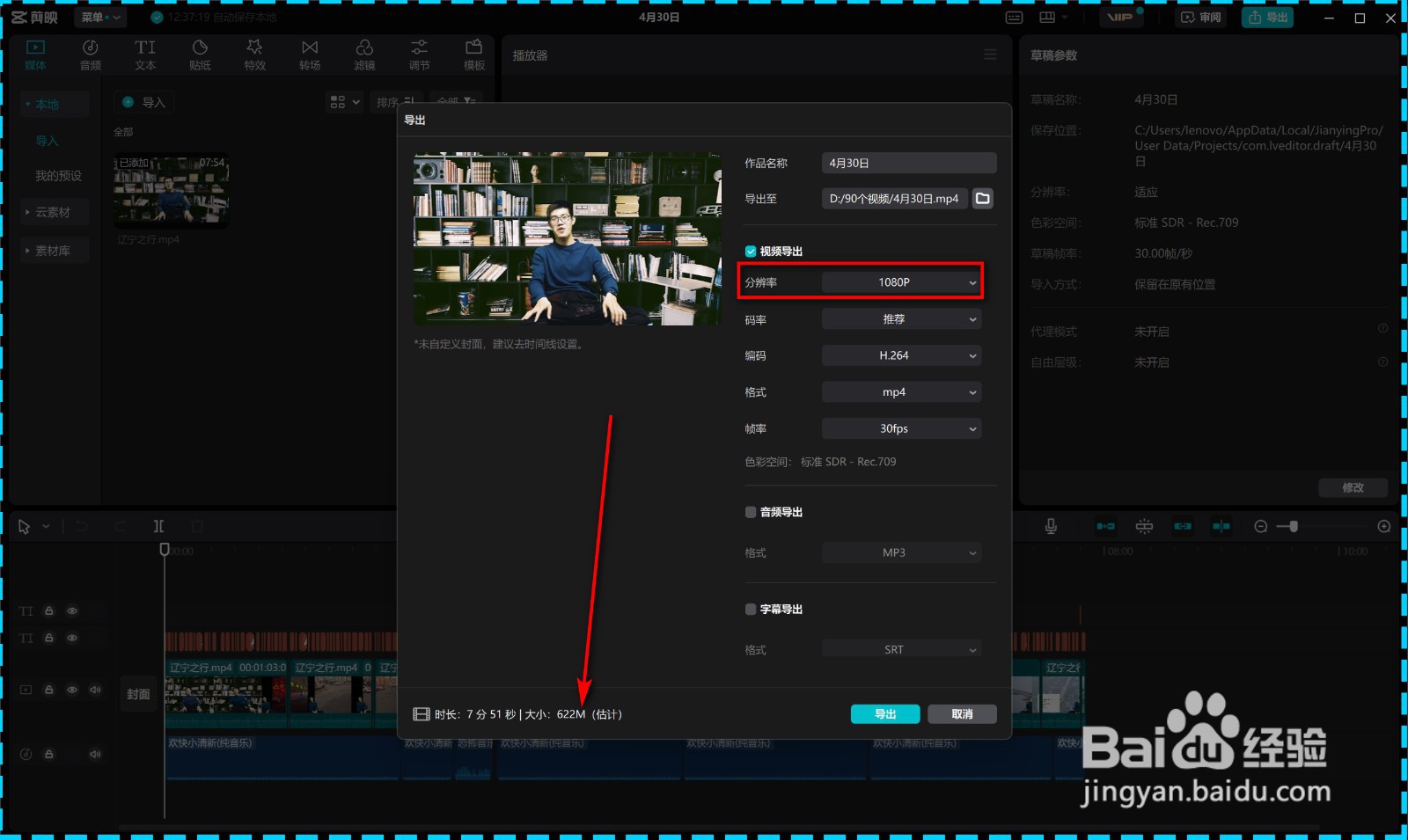This screenshot has height=840, width=1408.
Task: Open the 贴纸 stickers tab
Action: point(200,55)
